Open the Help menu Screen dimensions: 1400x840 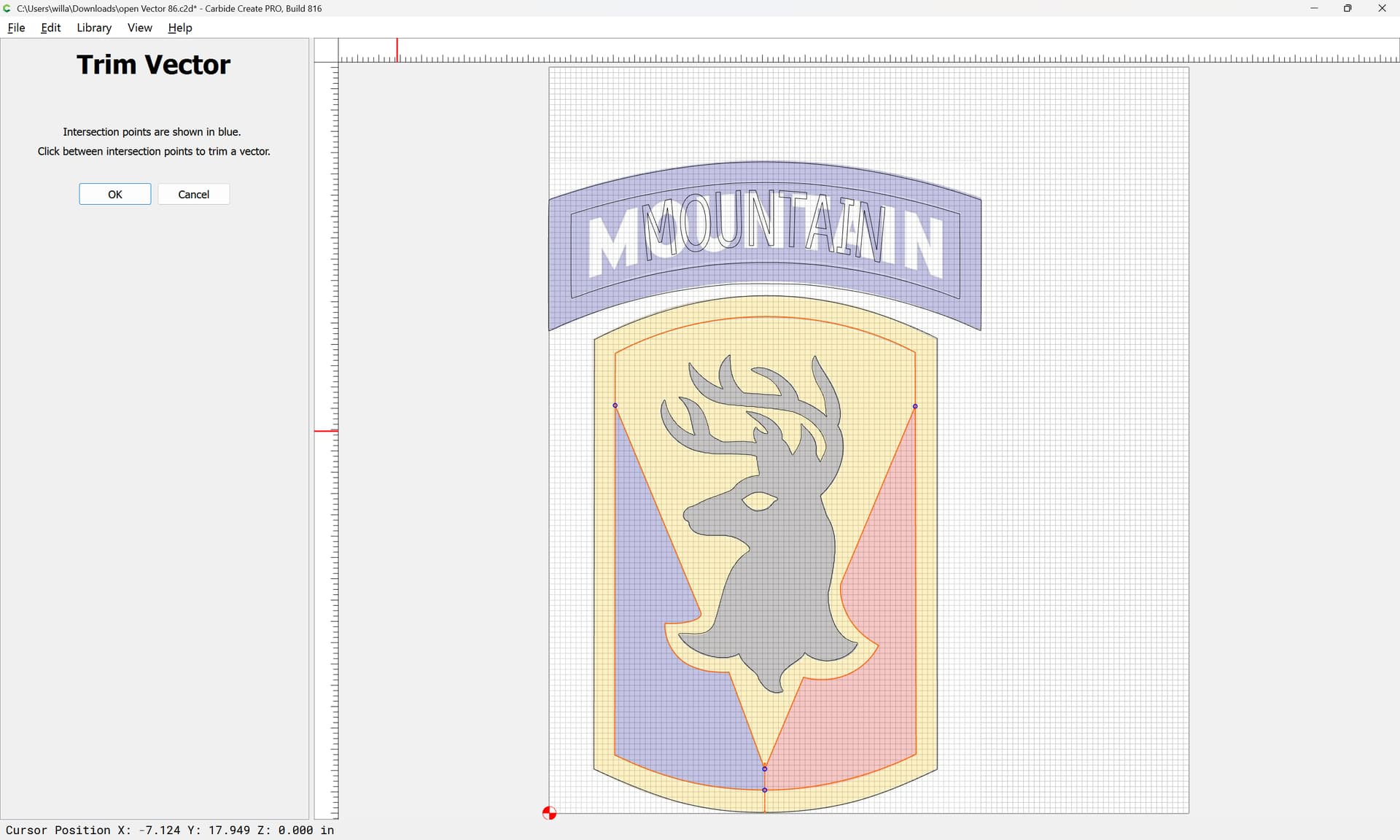[x=180, y=28]
